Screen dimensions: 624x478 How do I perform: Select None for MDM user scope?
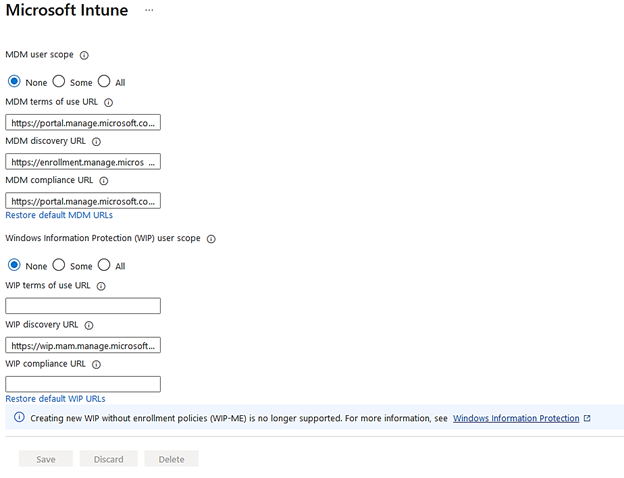(x=14, y=82)
